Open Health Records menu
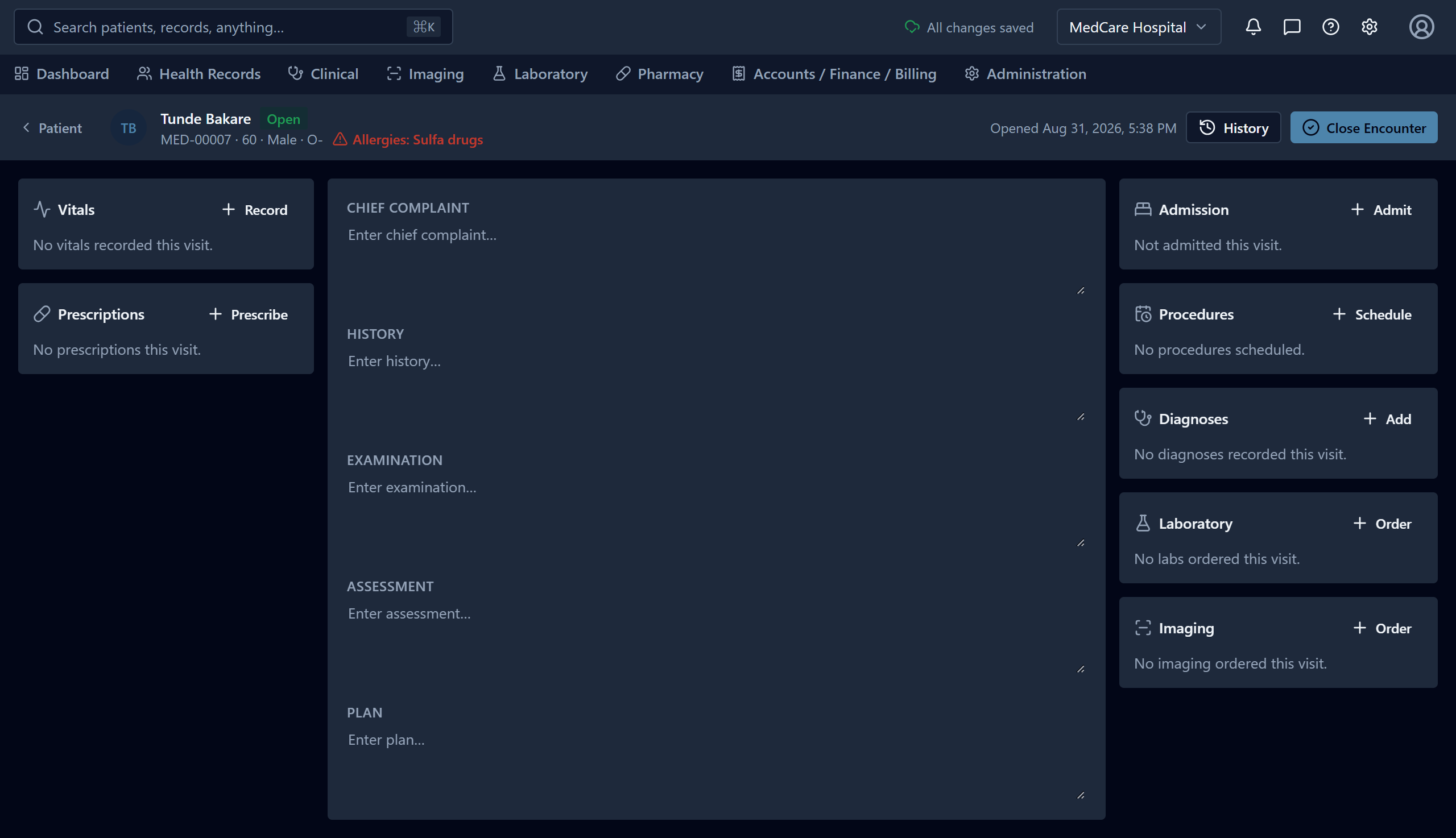 198,74
